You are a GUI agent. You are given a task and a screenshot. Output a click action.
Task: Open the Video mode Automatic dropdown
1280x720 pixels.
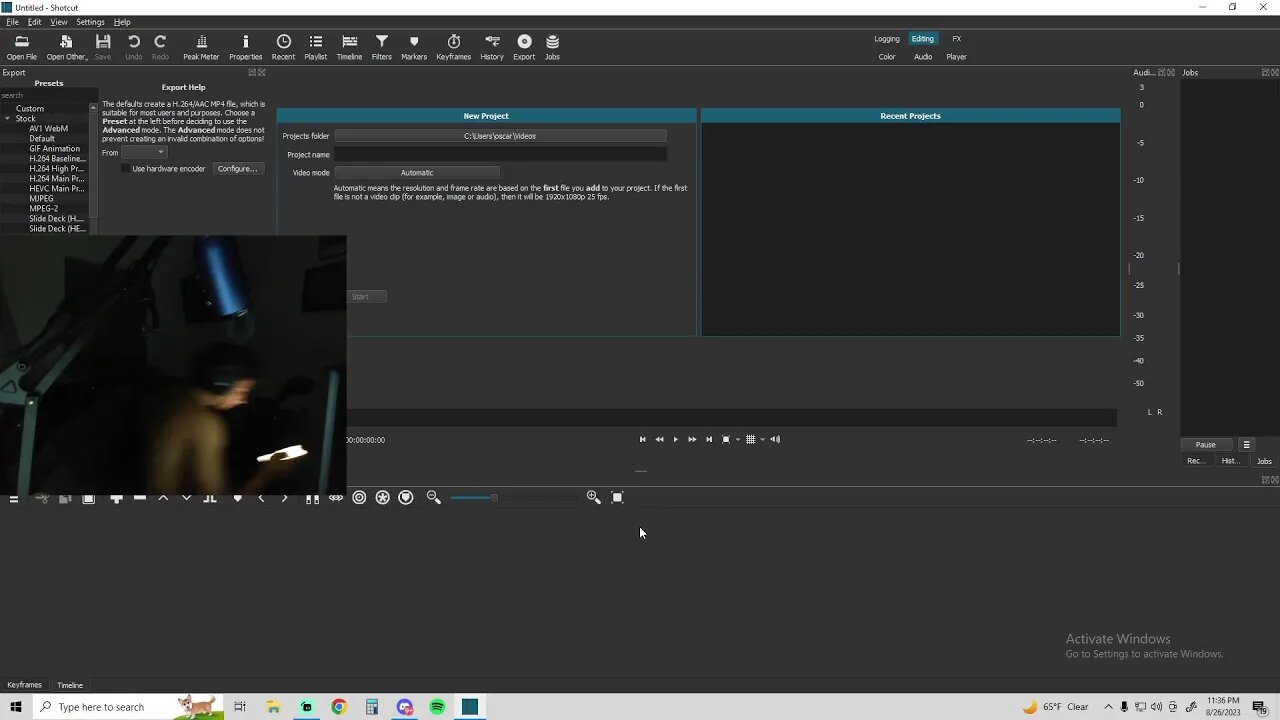pos(416,173)
